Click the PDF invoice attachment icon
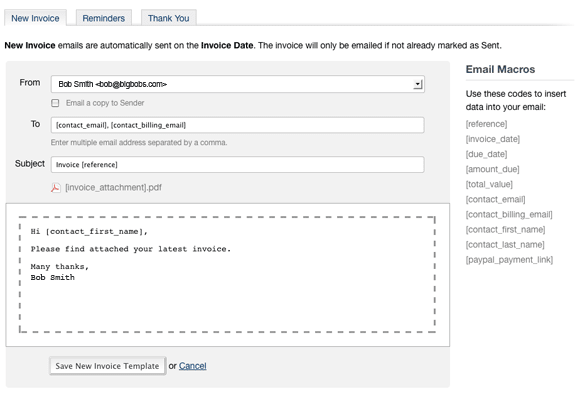This screenshot has height=399, width=580. (x=55, y=188)
